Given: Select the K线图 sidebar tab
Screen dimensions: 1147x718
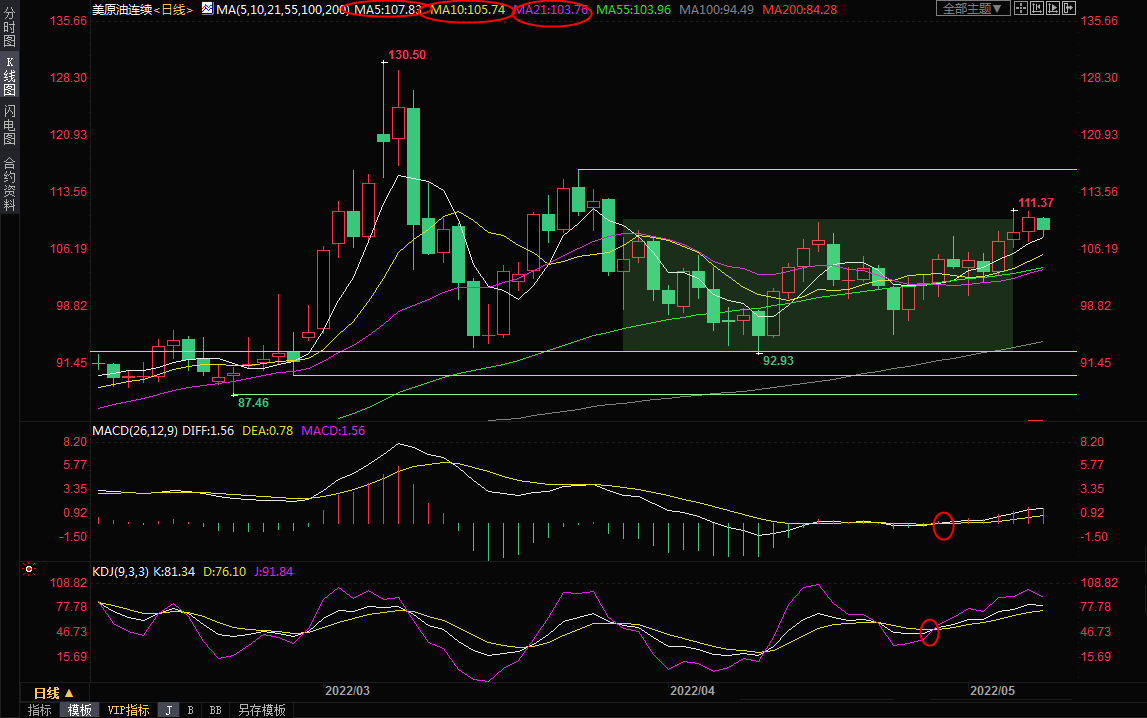Looking at the screenshot, I should coord(9,75).
